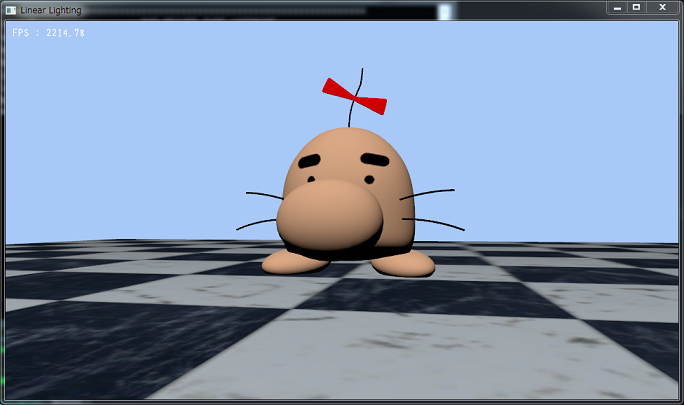Click the character's large round nose
The height and width of the screenshot is (405, 684).
click(x=329, y=216)
